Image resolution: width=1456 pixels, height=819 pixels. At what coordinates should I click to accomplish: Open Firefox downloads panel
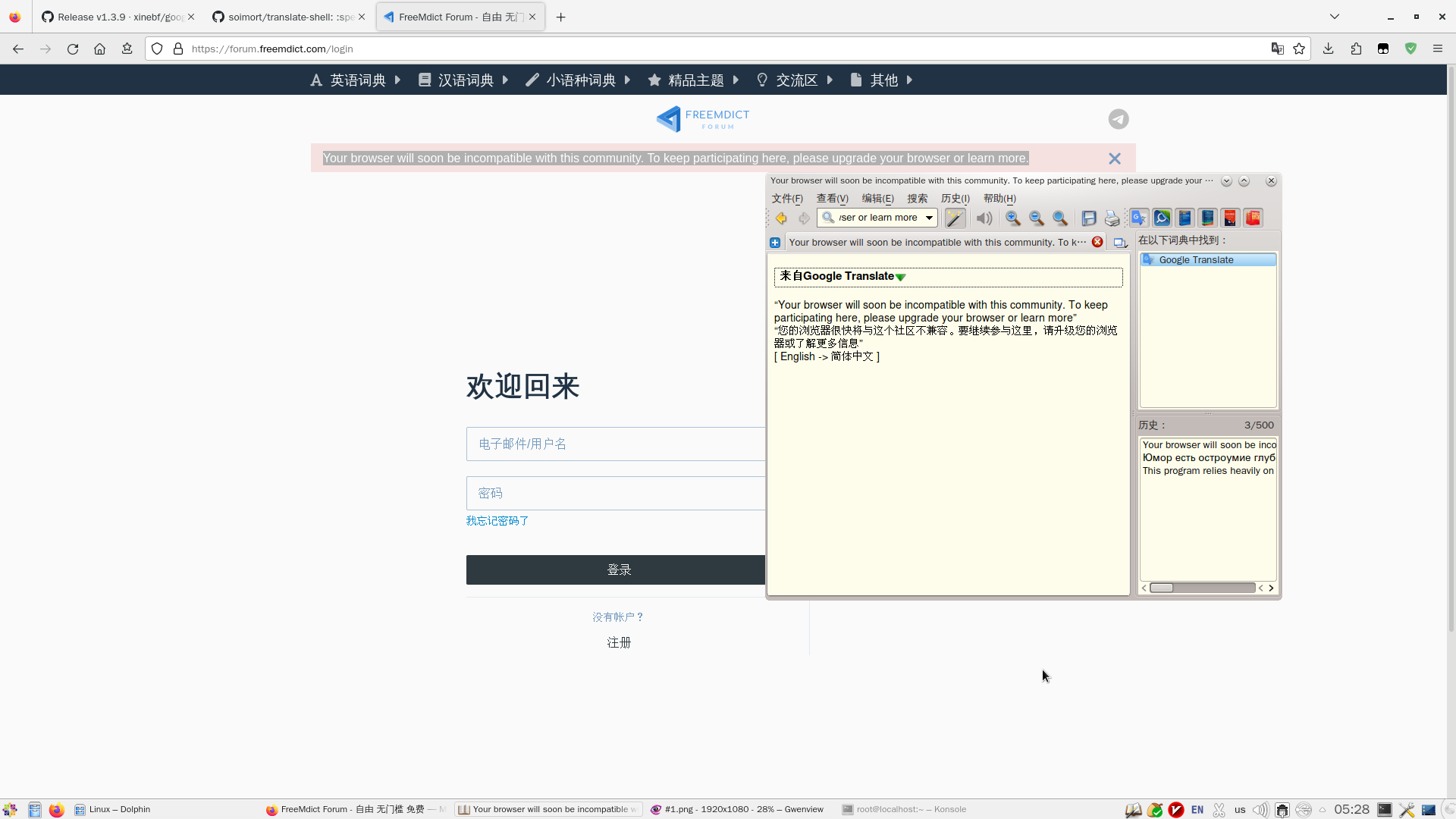[1329, 49]
